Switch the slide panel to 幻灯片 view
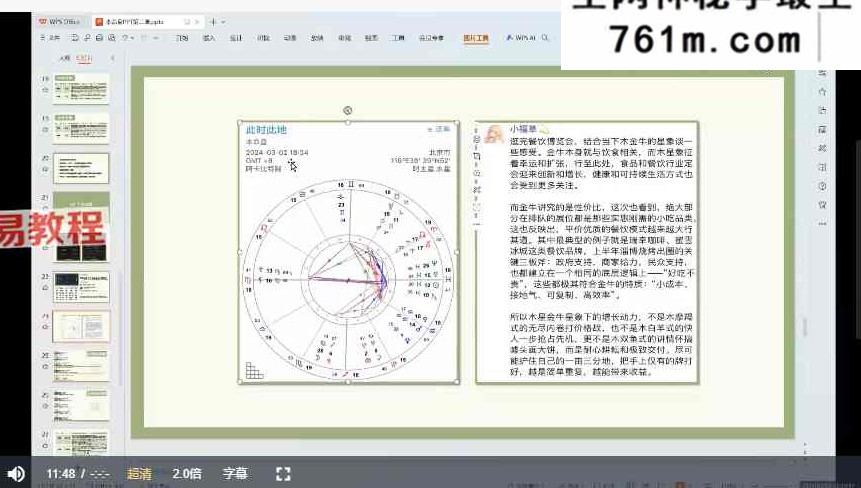 [x=84, y=58]
